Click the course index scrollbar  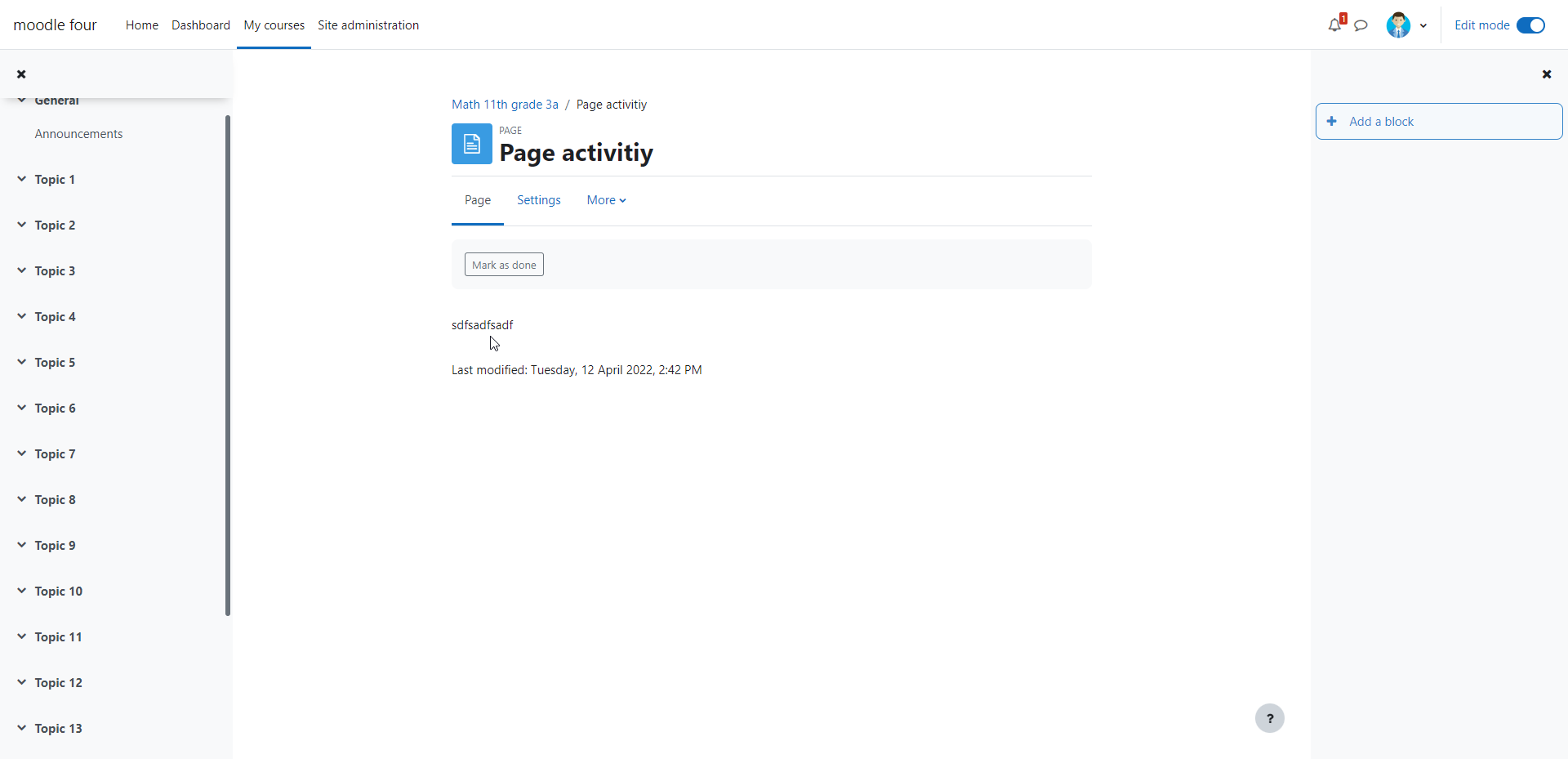(x=228, y=365)
